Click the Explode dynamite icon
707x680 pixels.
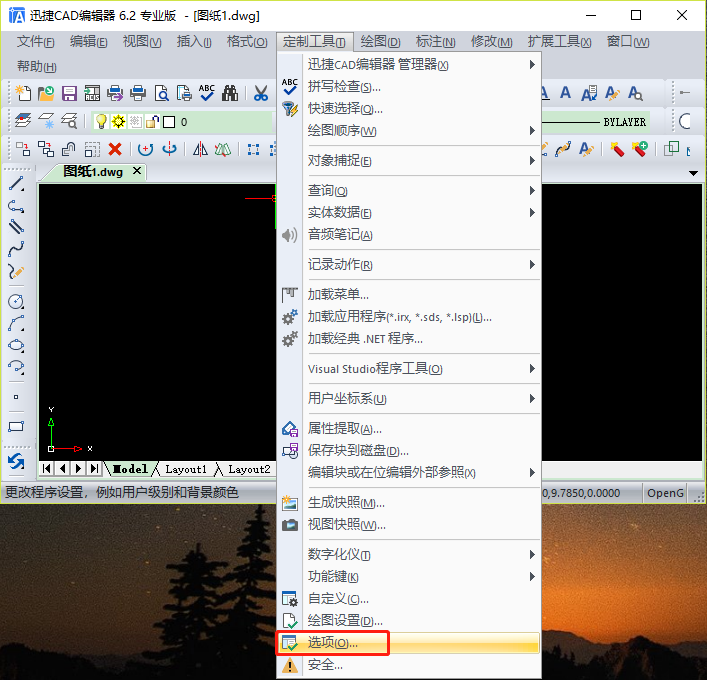(617, 149)
